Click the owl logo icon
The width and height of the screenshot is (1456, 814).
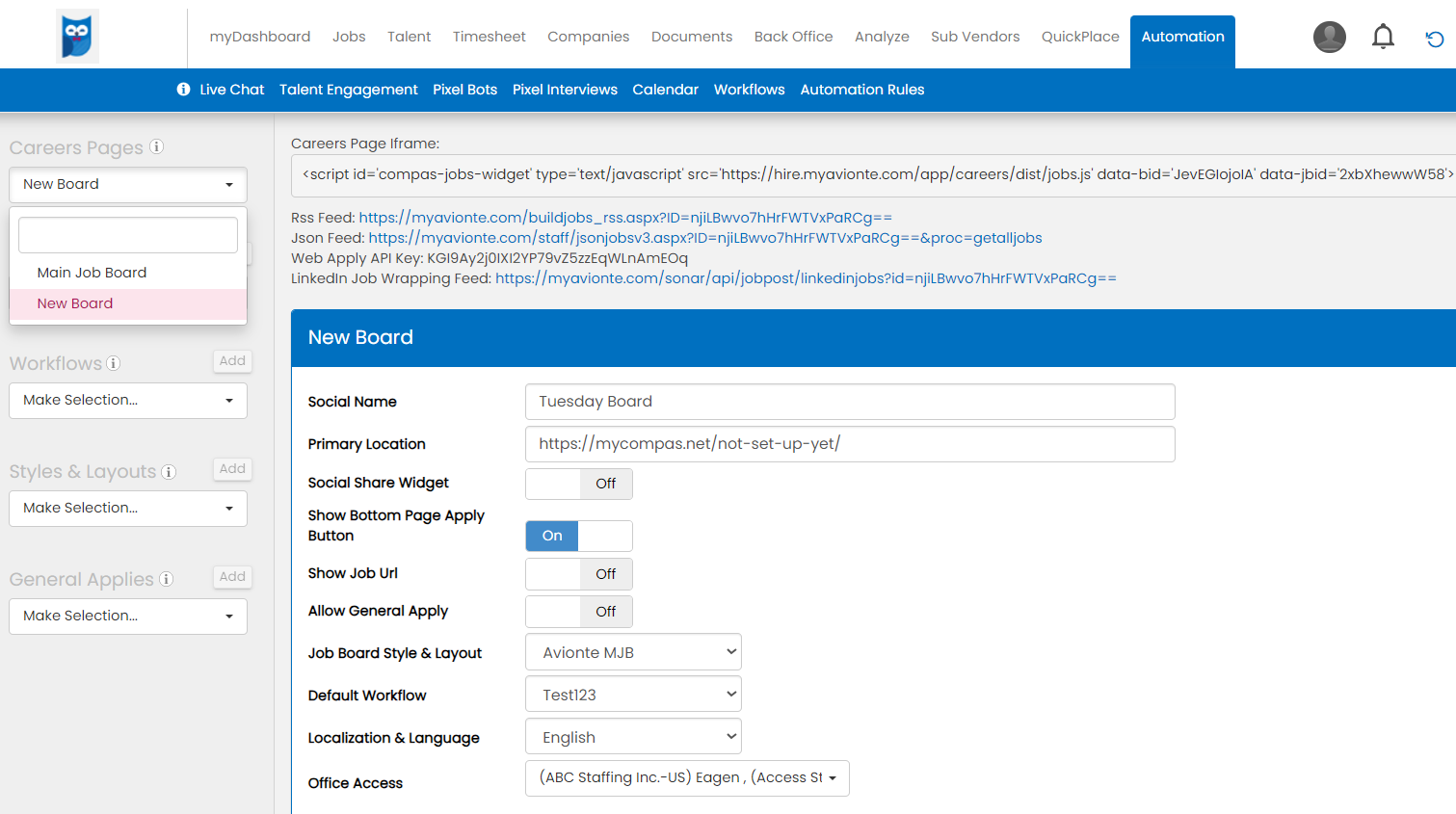77,37
